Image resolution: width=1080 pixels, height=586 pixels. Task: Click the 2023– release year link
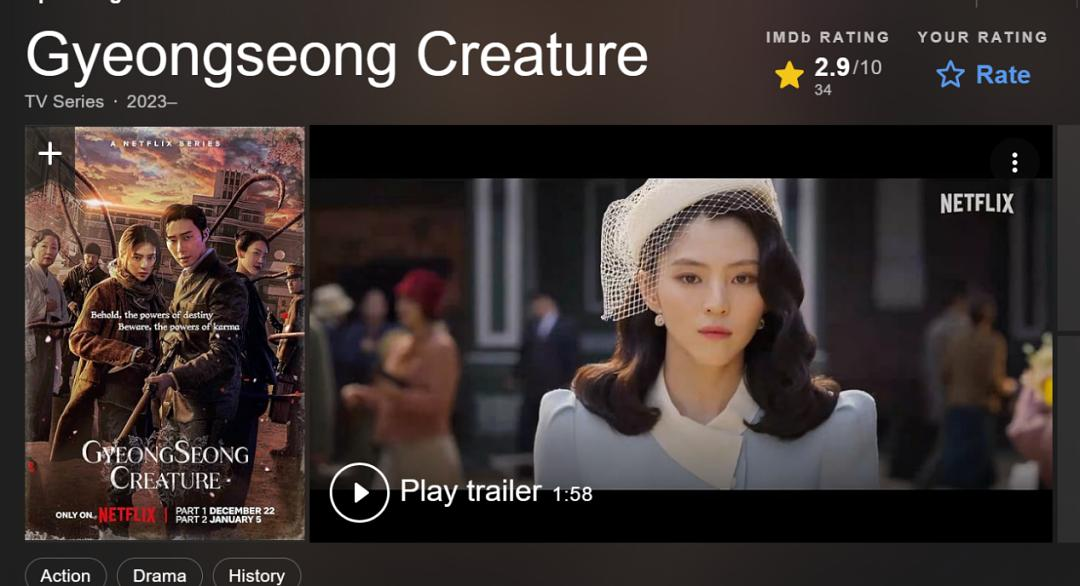click(x=152, y=102)
